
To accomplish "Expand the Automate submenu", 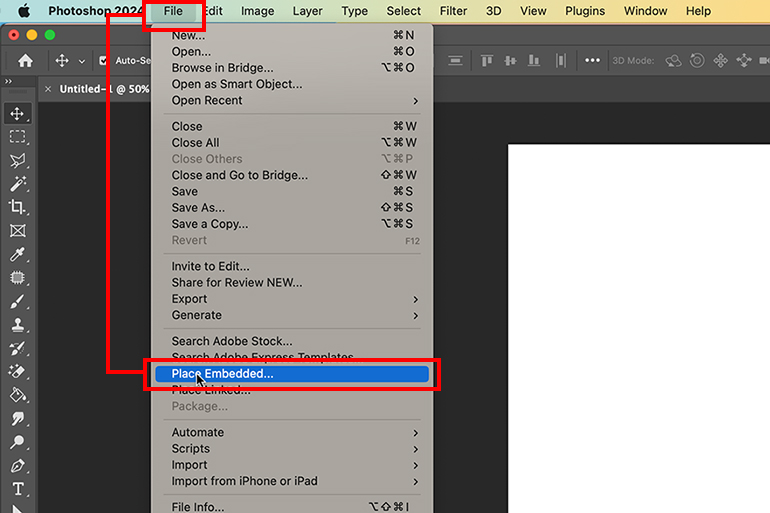I will point(293,432).
